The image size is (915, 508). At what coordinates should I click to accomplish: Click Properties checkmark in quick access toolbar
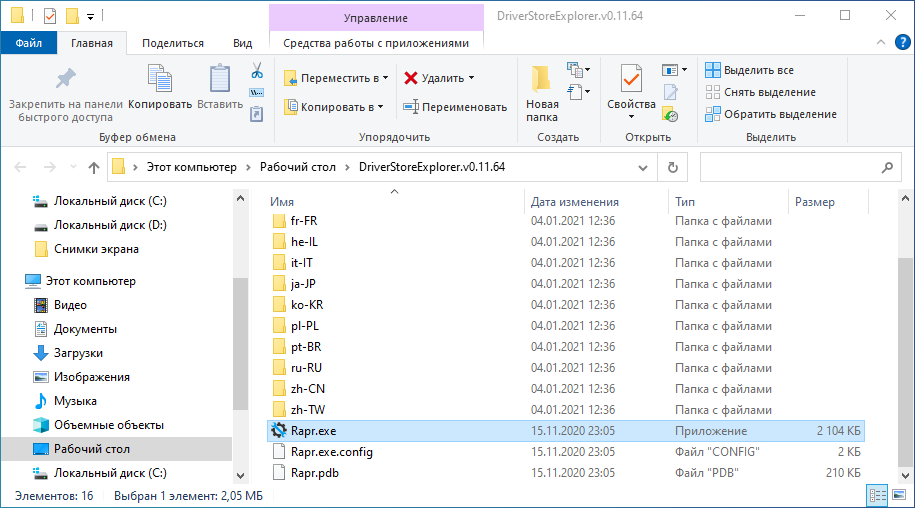50,16
